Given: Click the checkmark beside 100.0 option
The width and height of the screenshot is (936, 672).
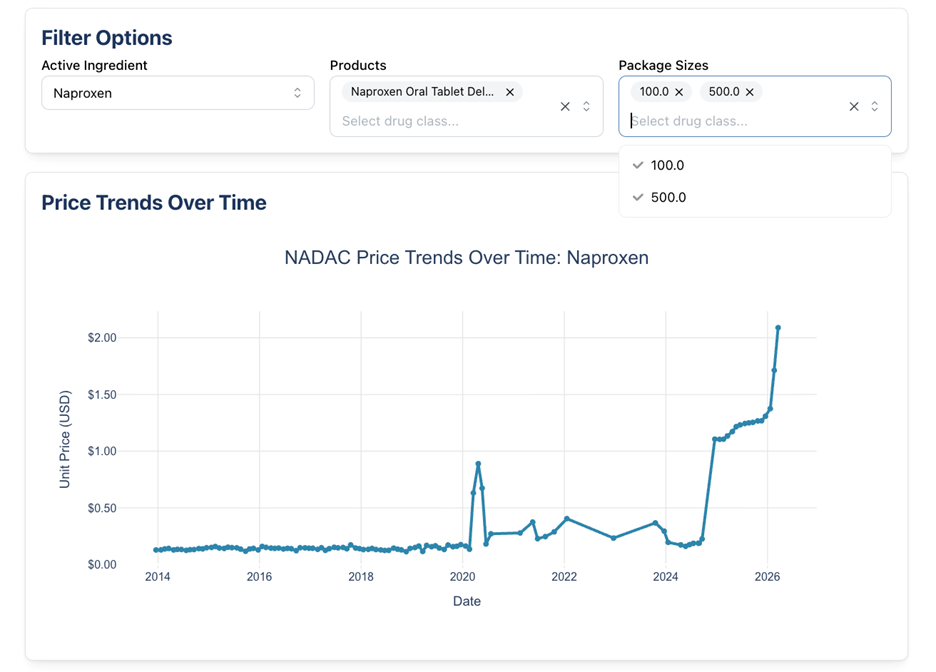Looking at the screenshot, I should coord(638,165).
